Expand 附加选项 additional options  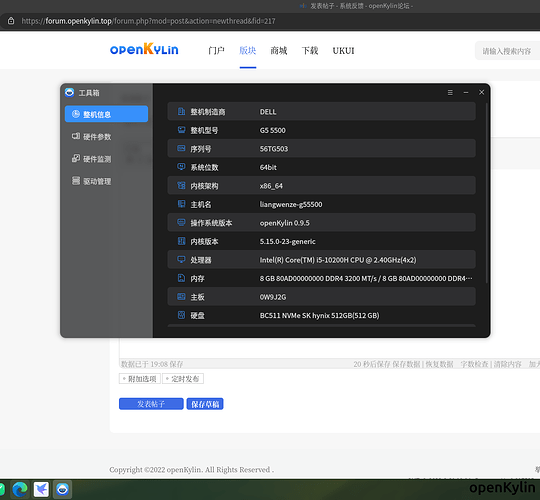139,379
